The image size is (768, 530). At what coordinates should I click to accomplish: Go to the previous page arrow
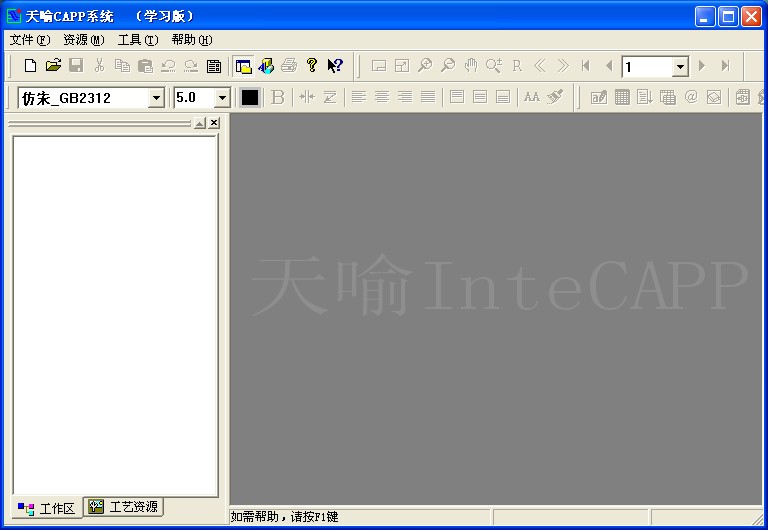pos(609,66)
